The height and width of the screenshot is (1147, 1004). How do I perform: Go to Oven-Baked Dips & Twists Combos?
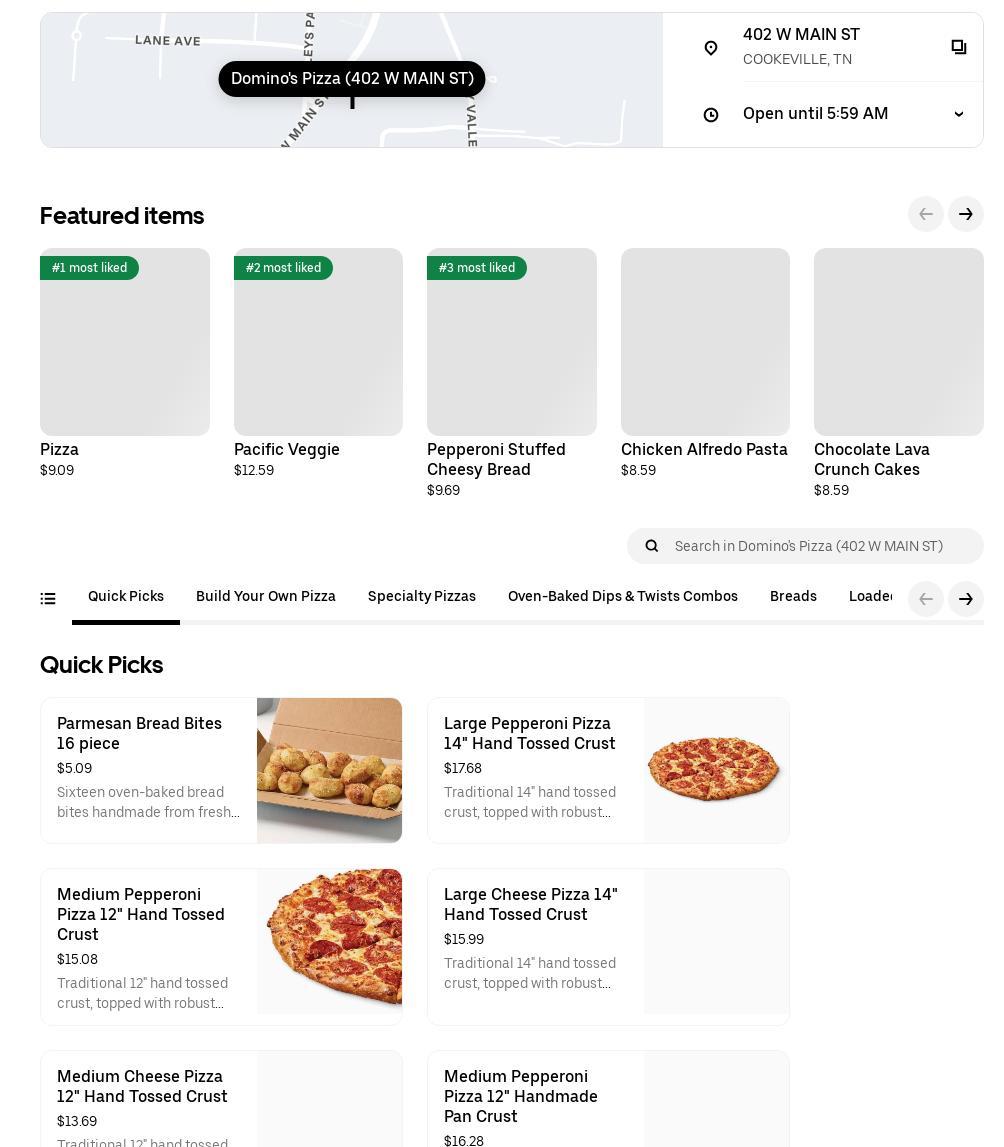(x=623, y=597)
